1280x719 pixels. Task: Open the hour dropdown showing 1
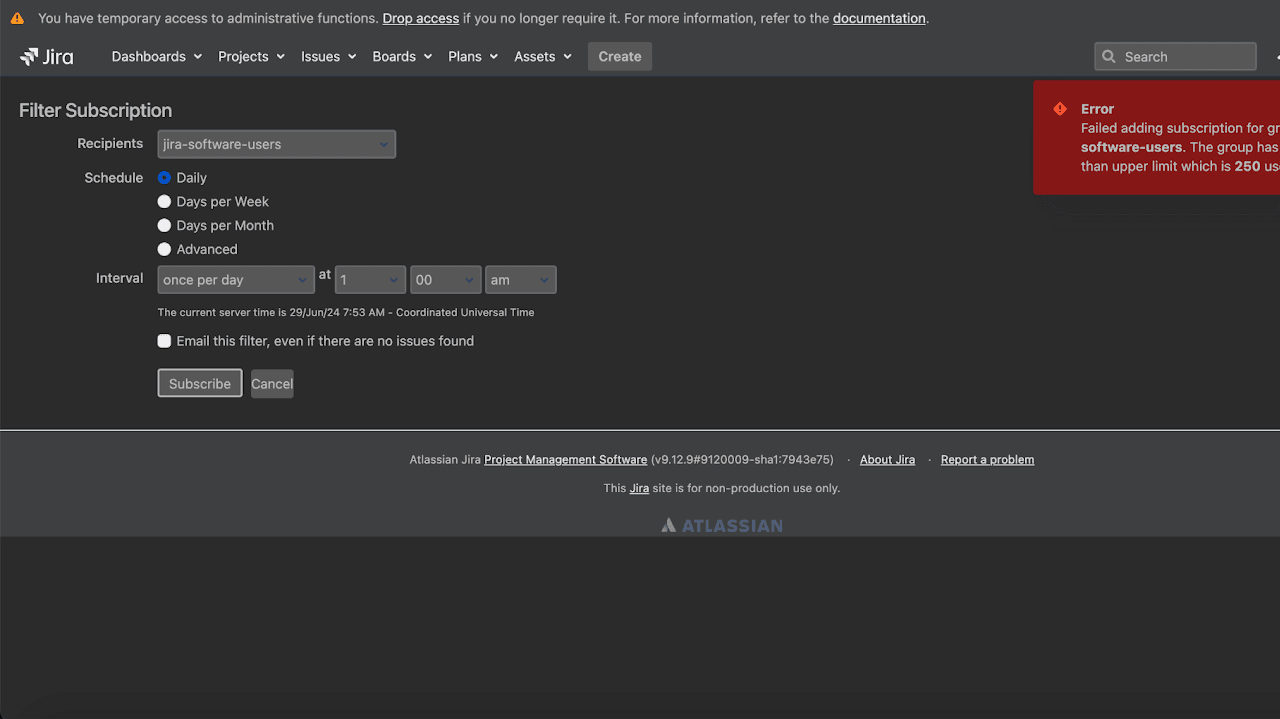tap(370, 279)
